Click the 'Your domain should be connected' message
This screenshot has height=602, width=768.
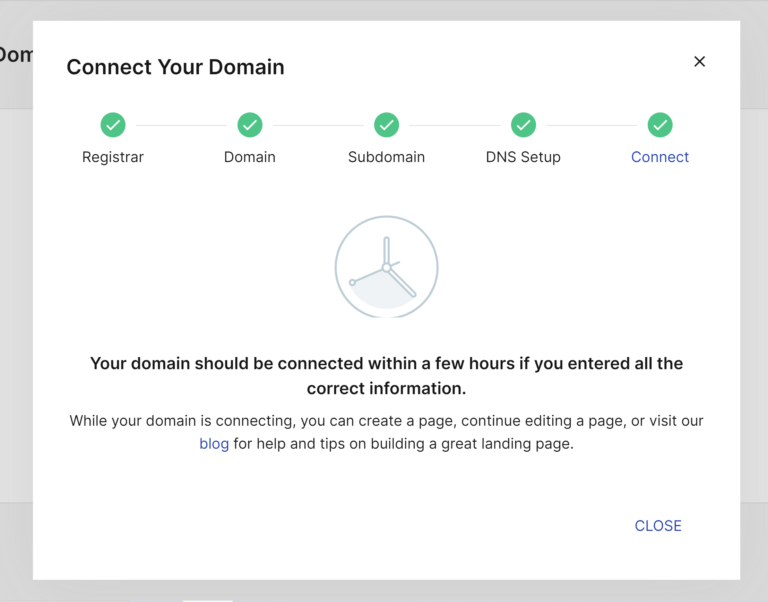point(386,376)
